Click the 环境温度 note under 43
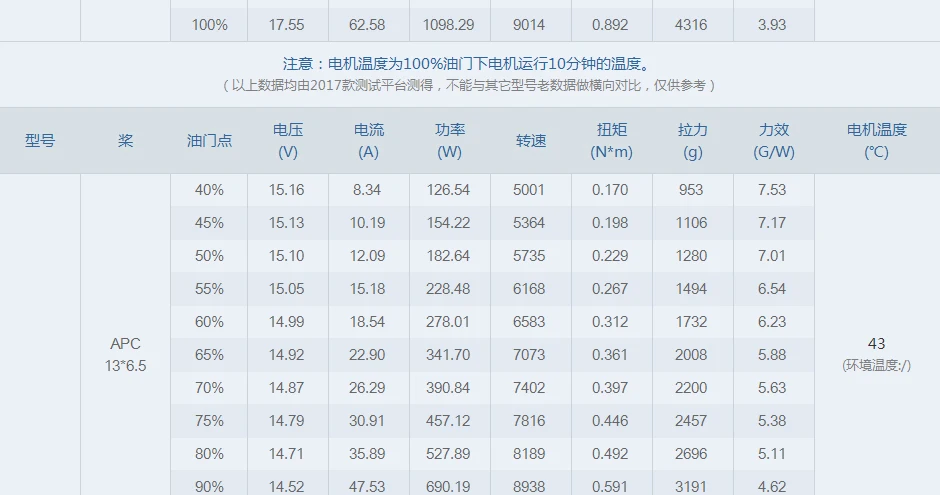The height and width of the screenshot is (495, 940). [876, 366]
